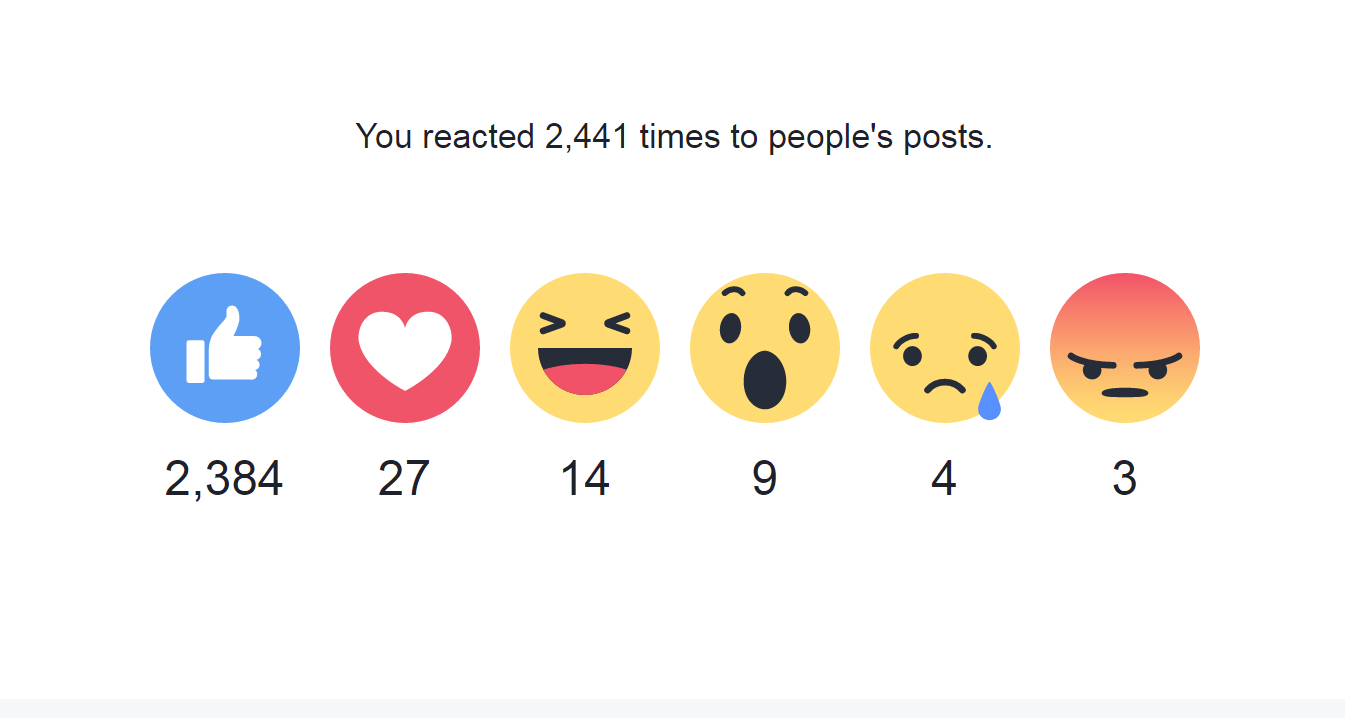Click the surprised Wow reaction icon

pos(765,347)
